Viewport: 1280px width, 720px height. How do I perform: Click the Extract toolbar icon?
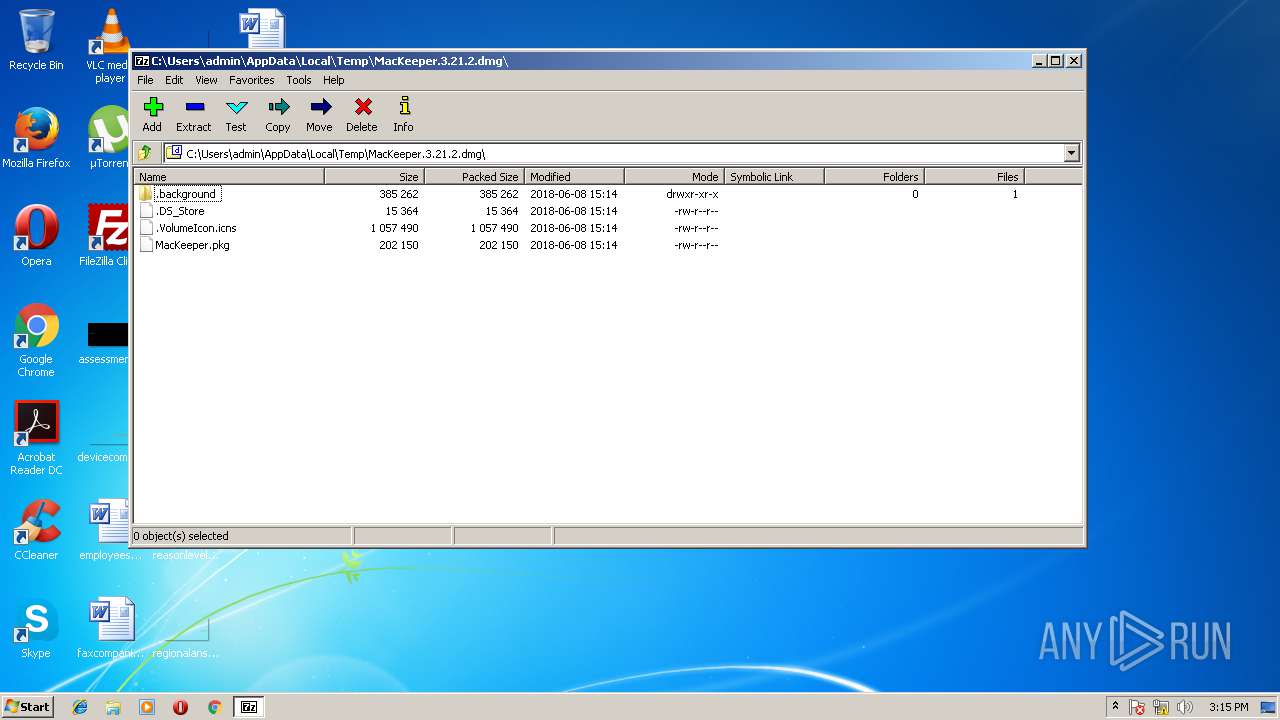click(x=194, y=114)
